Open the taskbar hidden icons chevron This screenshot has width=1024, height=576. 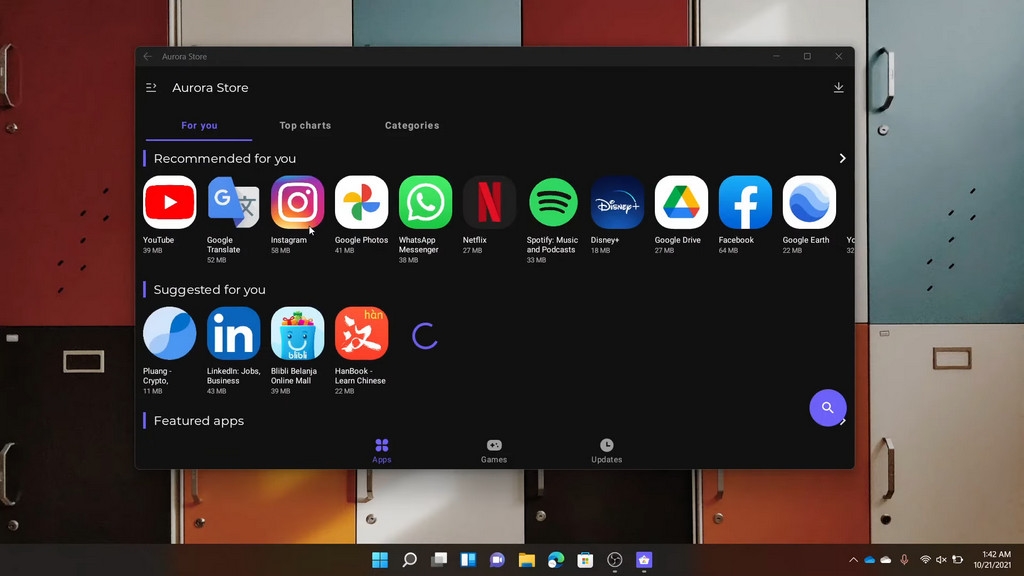click(851, 561)
